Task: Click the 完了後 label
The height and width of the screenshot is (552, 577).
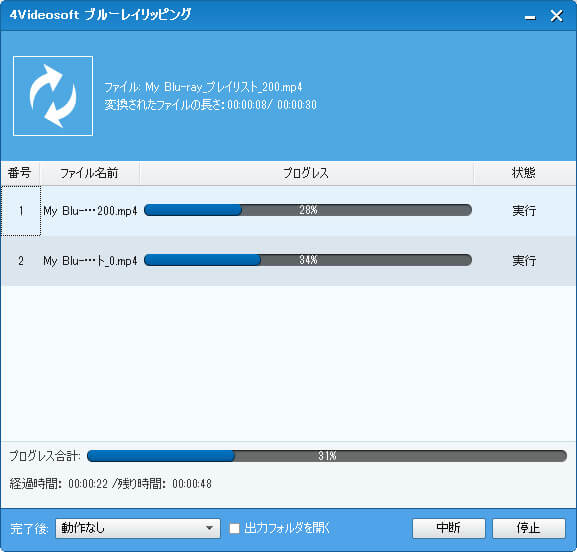Action: tap(29, 529)
